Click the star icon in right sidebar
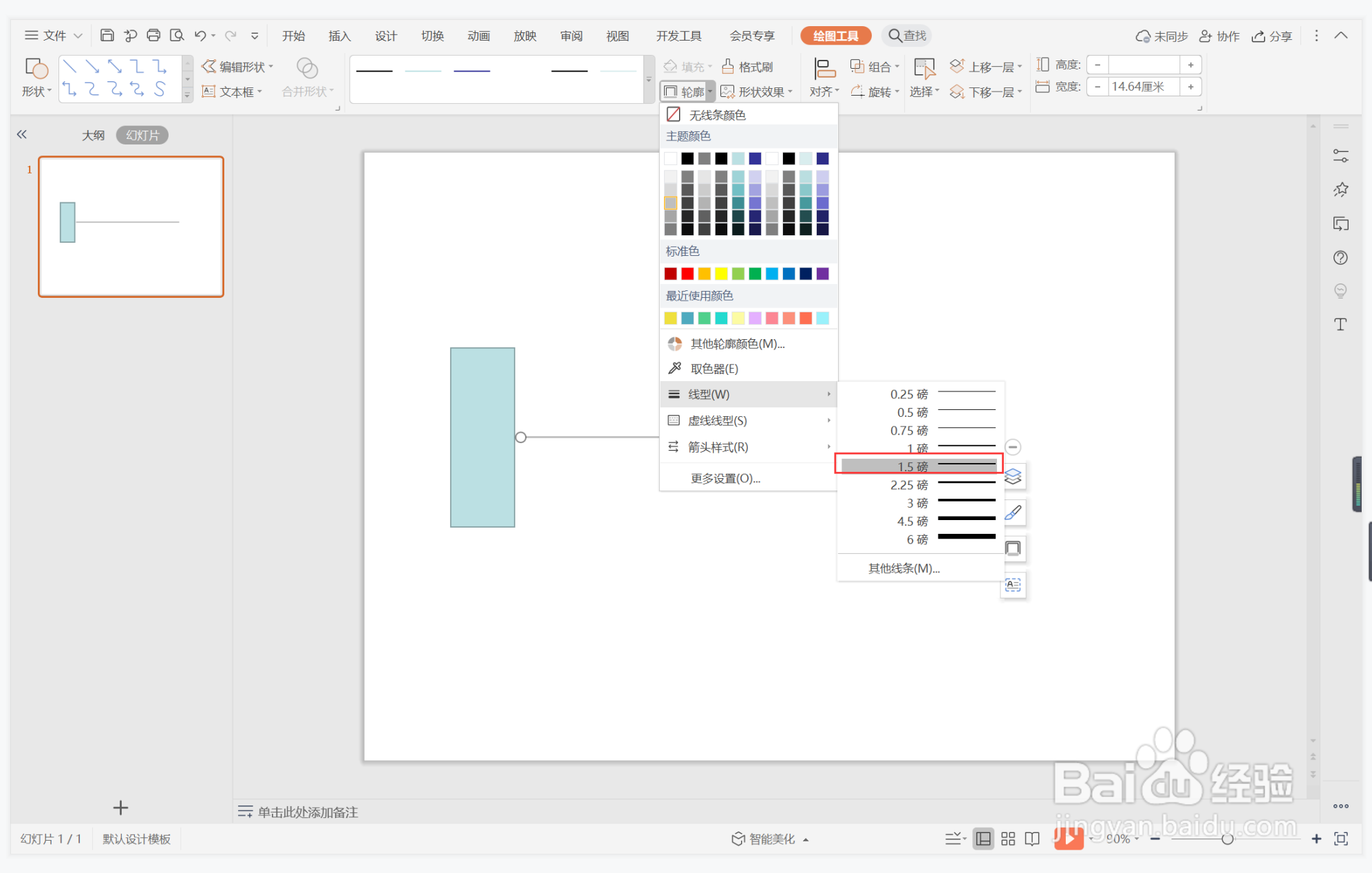The image size is (1372, 873). coord(1340,190)
